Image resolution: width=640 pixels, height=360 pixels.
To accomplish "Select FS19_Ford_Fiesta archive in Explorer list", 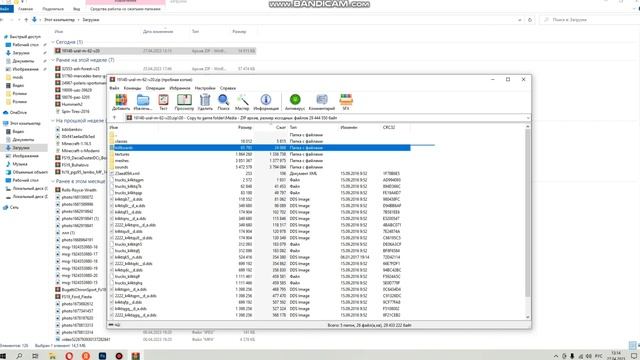I will coord(76,297).
